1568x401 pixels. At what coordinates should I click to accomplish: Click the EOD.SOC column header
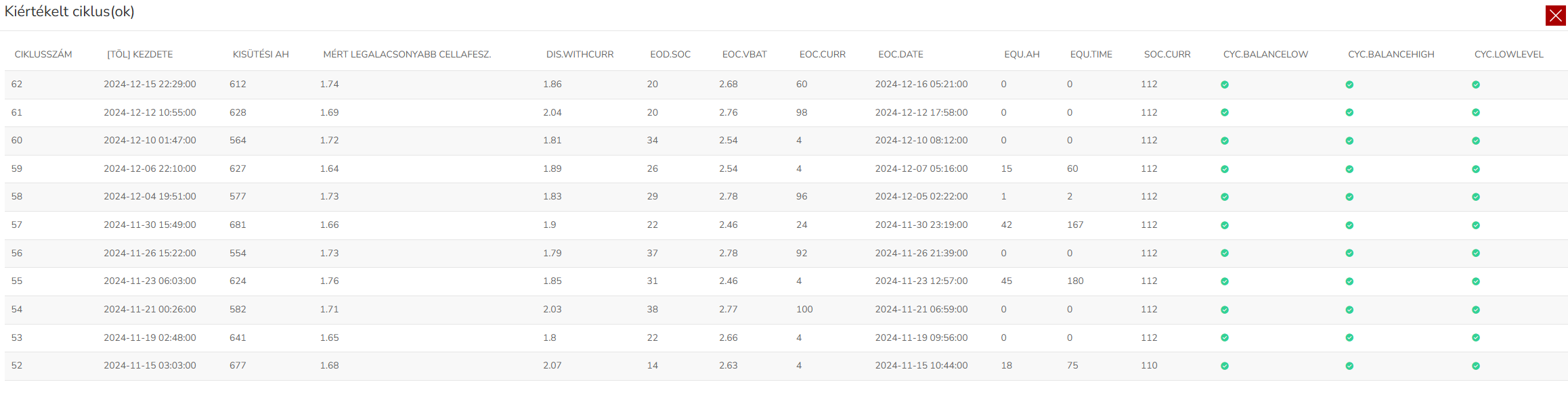pos(670,54)
